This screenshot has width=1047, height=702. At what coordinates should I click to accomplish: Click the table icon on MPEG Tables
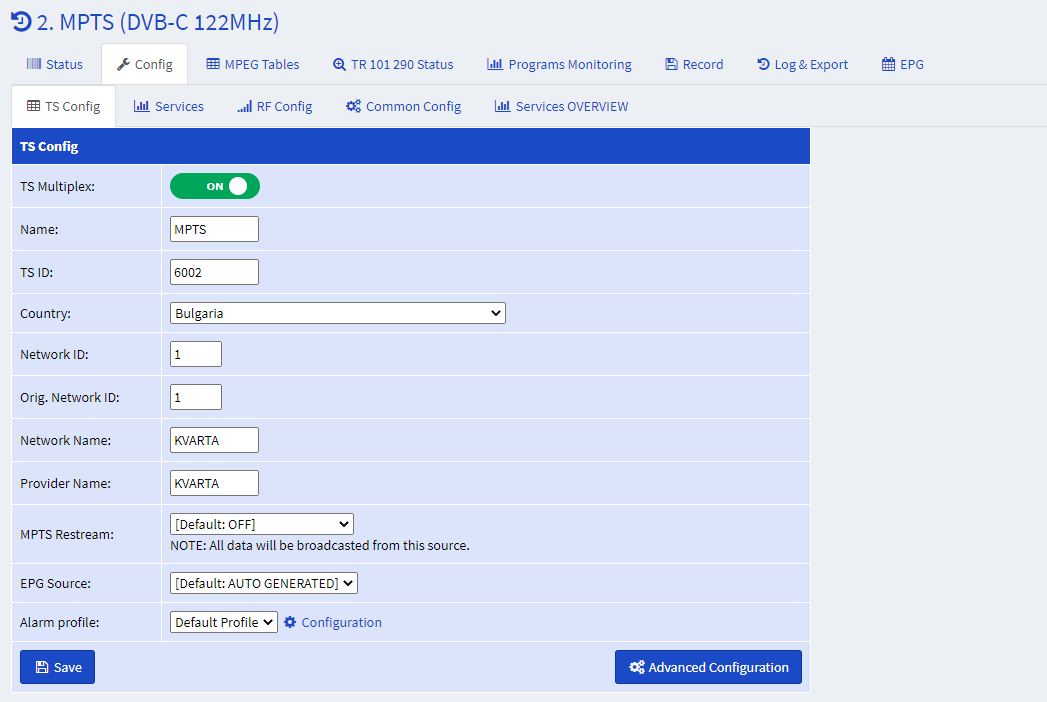click(x=213, y=63)
